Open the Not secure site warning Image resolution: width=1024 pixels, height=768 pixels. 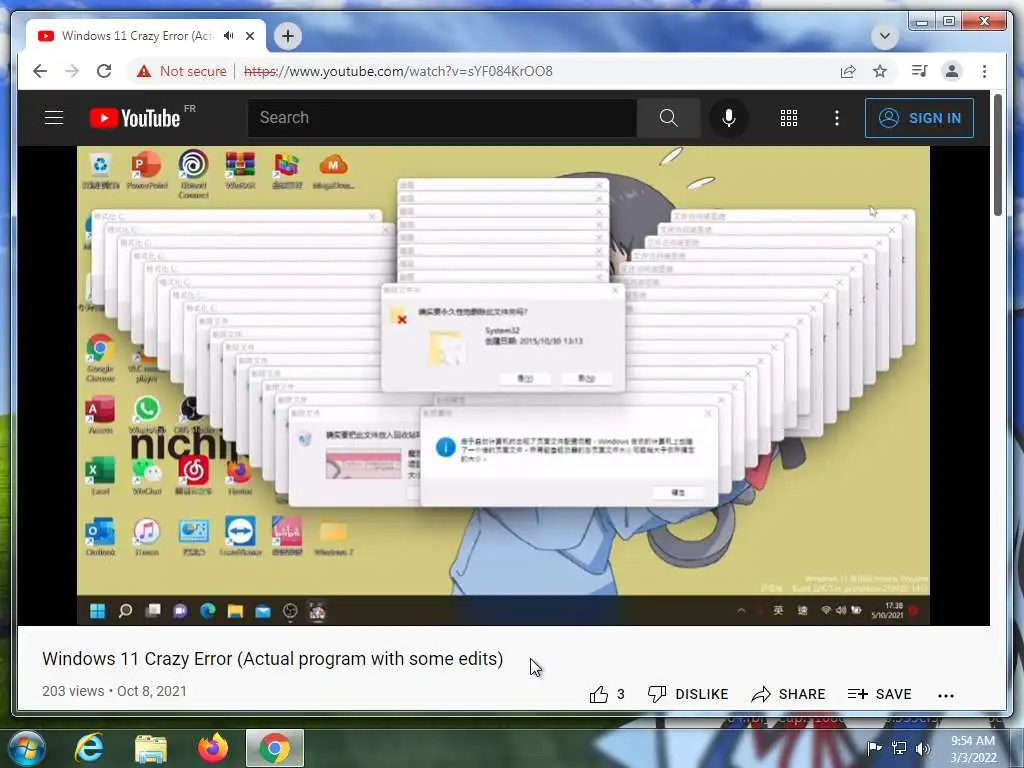(182, 71)
